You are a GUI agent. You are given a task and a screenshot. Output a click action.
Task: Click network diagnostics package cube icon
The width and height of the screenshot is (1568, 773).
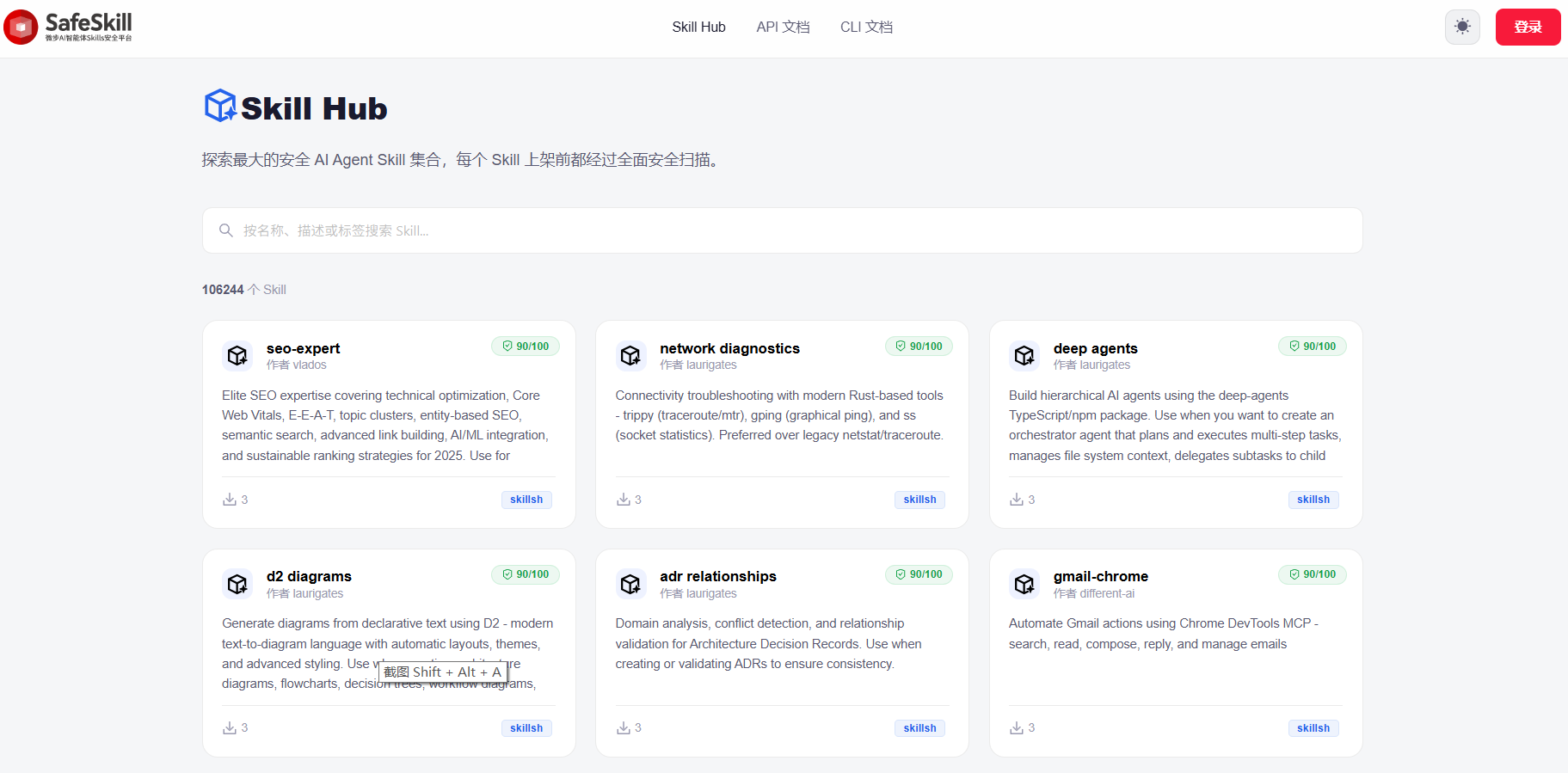(x=630, y=355)
